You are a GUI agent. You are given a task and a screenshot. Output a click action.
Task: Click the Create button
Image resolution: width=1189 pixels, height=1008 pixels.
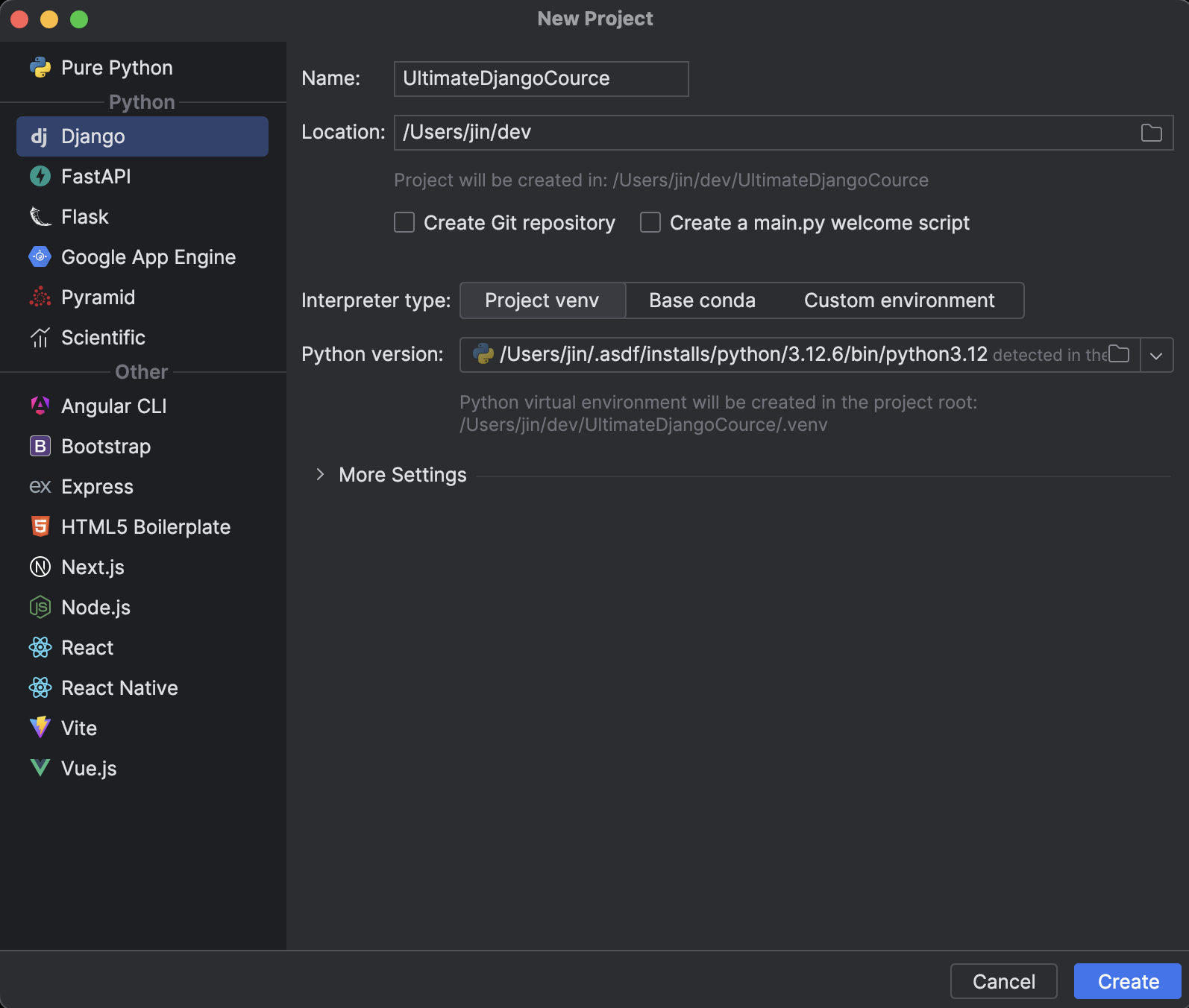click(x=1128, y=981)
